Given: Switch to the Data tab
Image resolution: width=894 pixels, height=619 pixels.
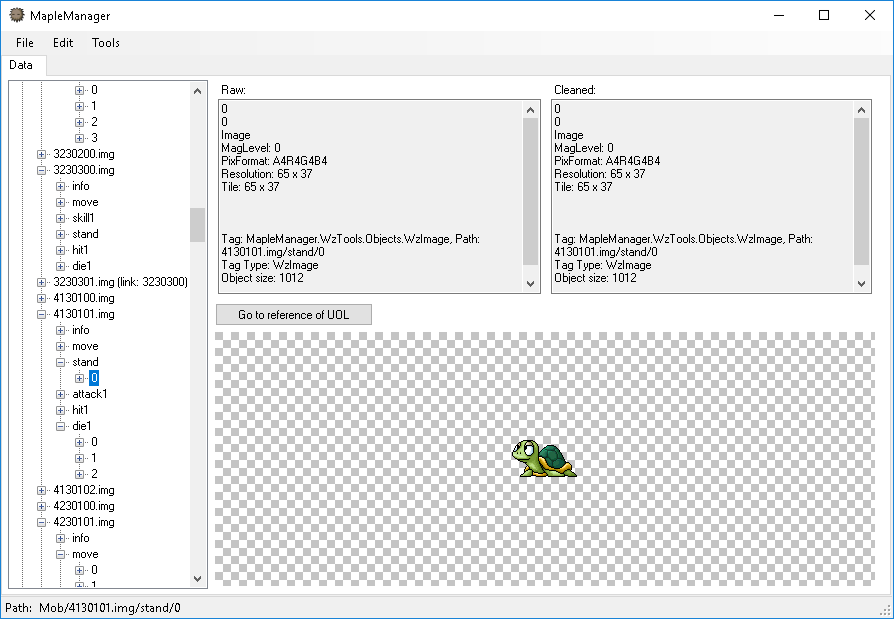Looking at the screenshot, I should click(x=21, y=65).
